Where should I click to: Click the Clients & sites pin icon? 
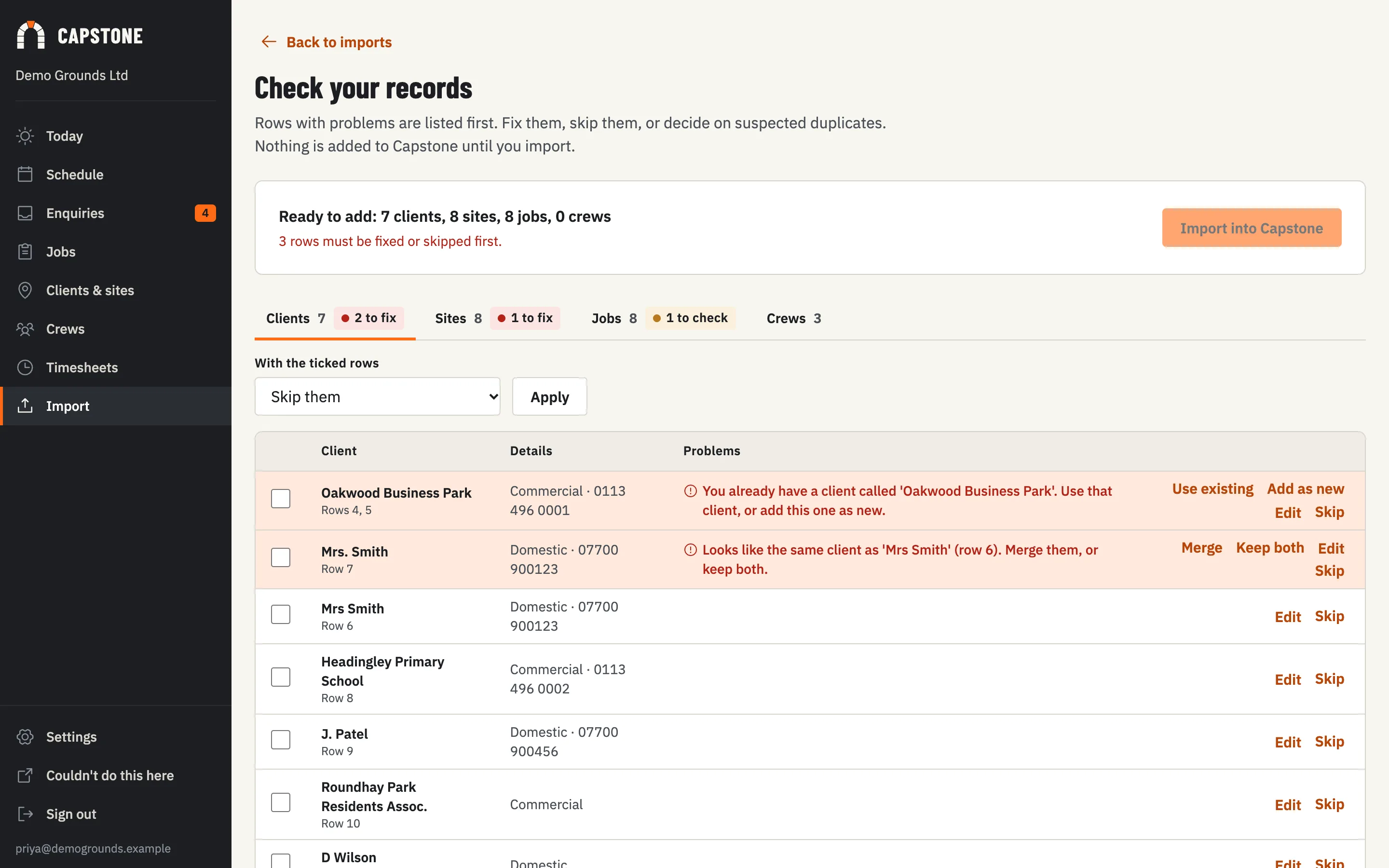25,290
